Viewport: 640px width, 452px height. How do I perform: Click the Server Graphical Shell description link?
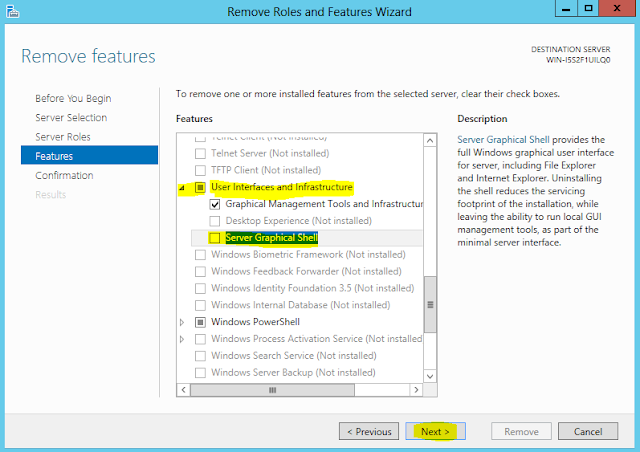click(503, 140)
